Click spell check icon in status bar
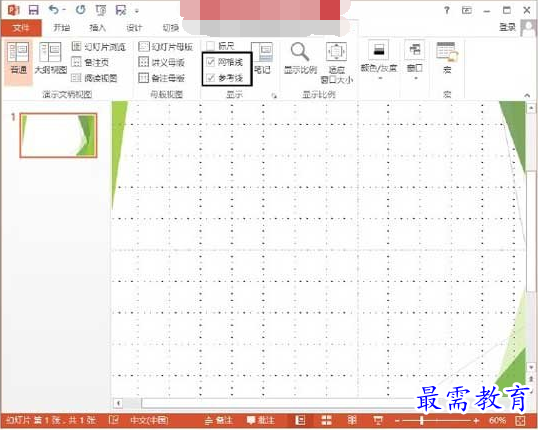538x430 pixels. click(114, 420)
